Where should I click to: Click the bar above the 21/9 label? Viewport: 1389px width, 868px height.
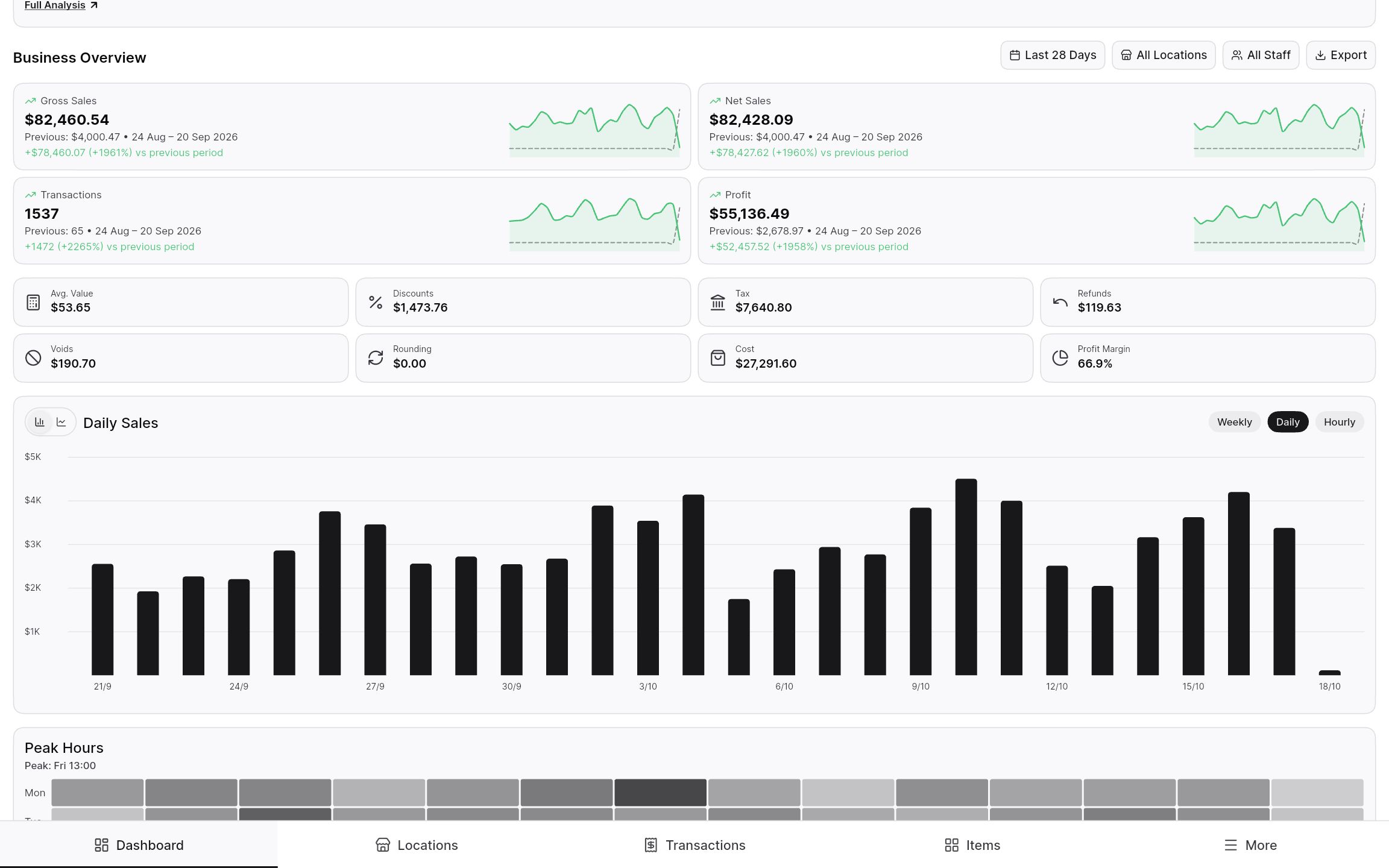102,620
